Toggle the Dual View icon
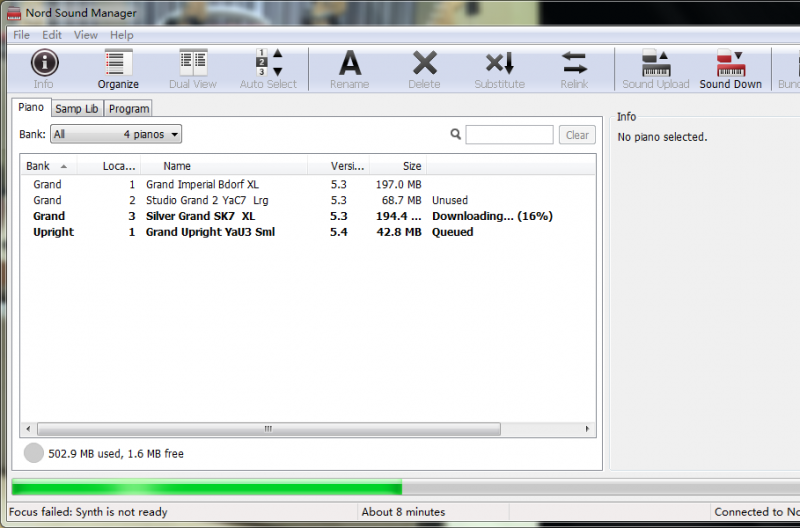This screenshot has width=800, height=528. [x=193, y=64]
